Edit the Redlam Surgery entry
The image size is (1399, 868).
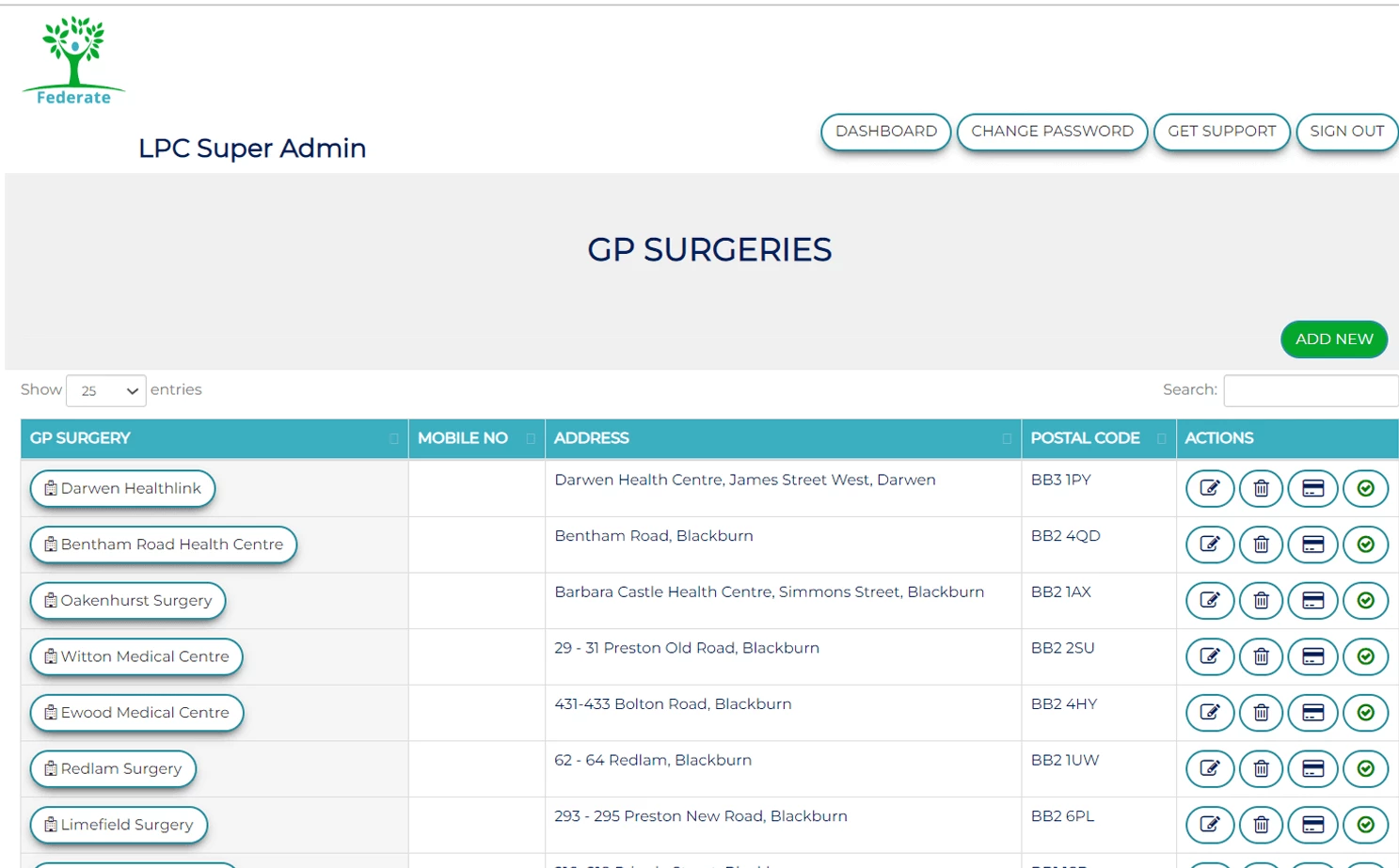coord(1210,768)
